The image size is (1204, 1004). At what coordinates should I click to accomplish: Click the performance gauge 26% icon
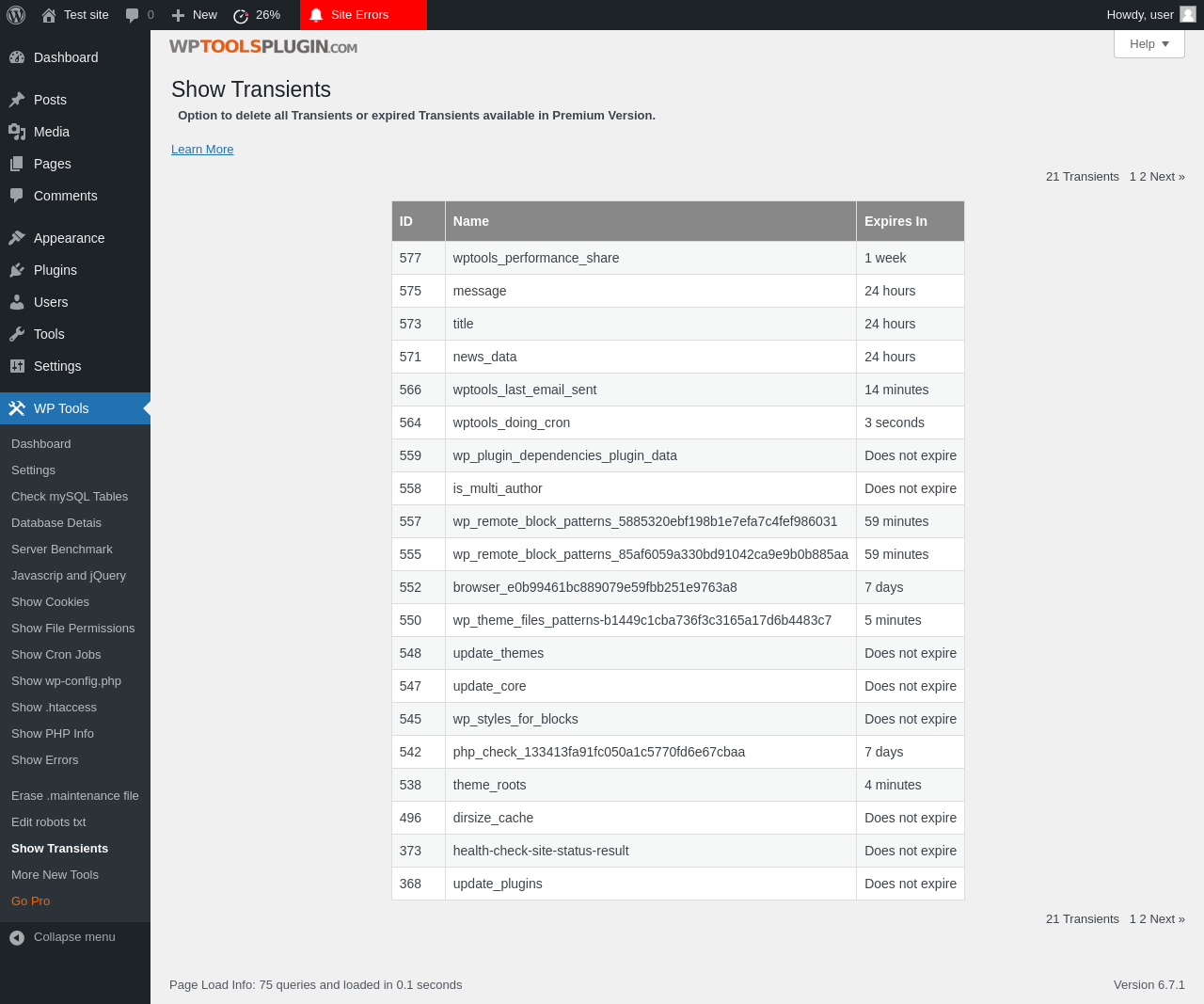click(241, 15)
